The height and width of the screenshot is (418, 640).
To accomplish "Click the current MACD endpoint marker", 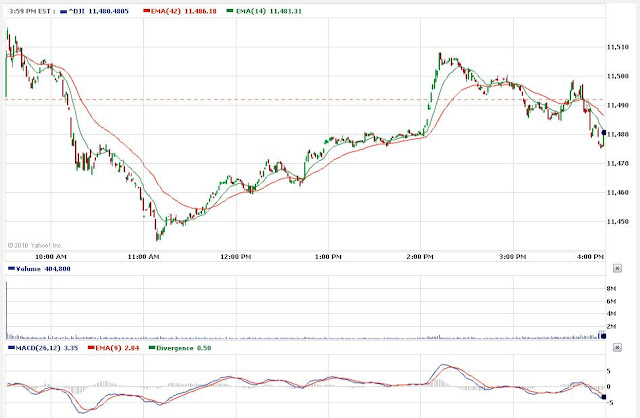I will tap(604, 397).
